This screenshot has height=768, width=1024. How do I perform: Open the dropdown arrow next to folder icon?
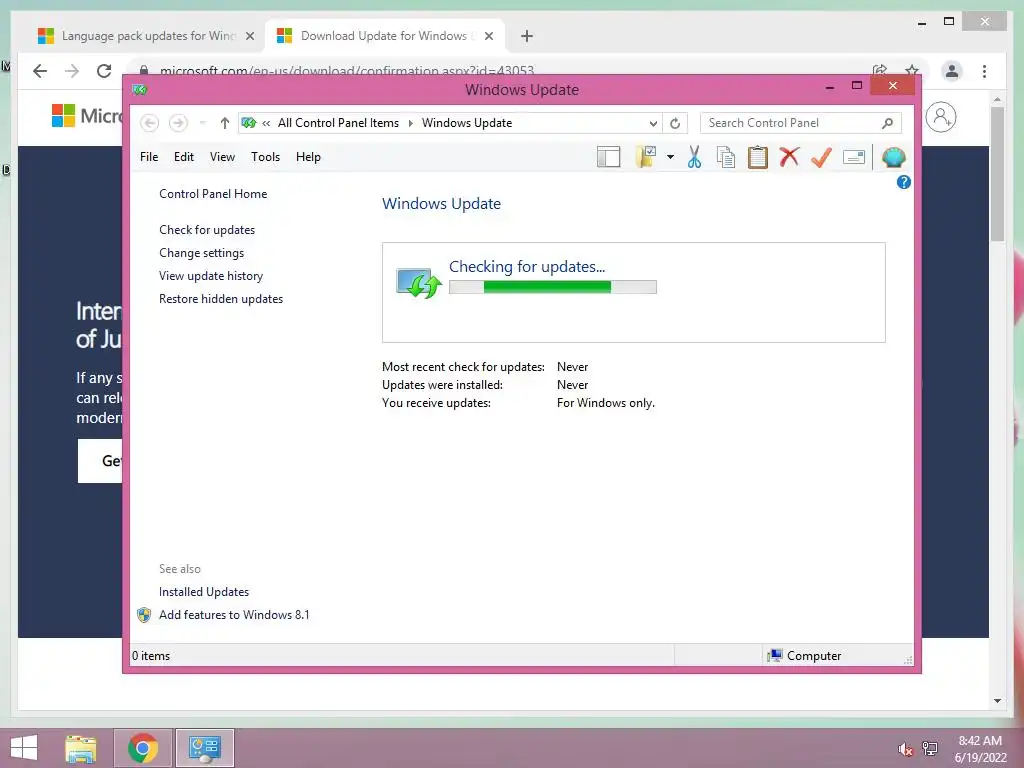670,157
